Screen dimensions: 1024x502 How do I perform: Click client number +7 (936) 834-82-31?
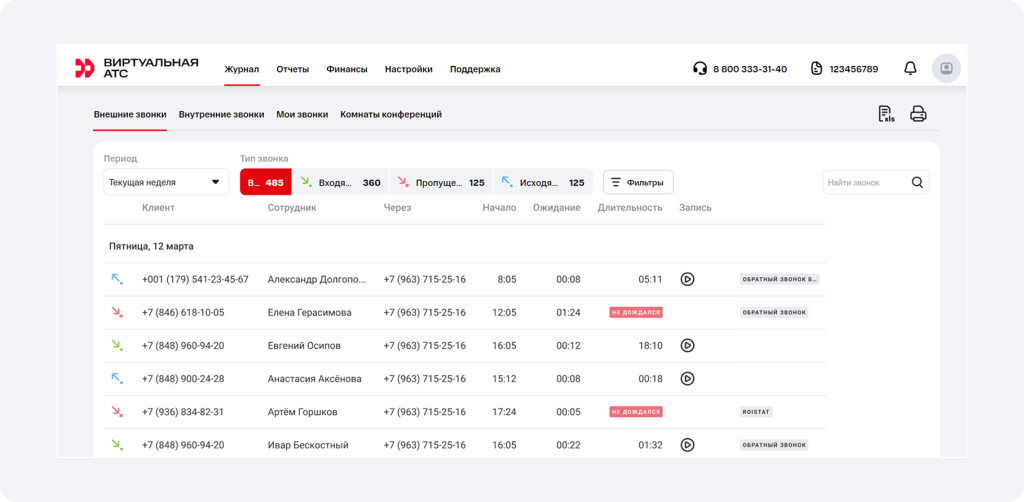click(x=183, y=412)
